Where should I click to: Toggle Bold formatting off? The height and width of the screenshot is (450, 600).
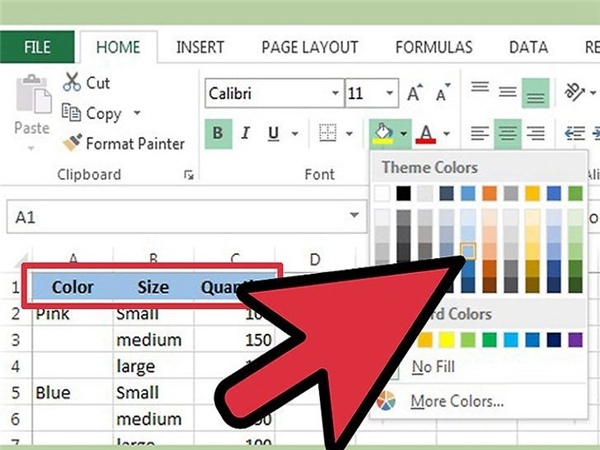(216, 133)
